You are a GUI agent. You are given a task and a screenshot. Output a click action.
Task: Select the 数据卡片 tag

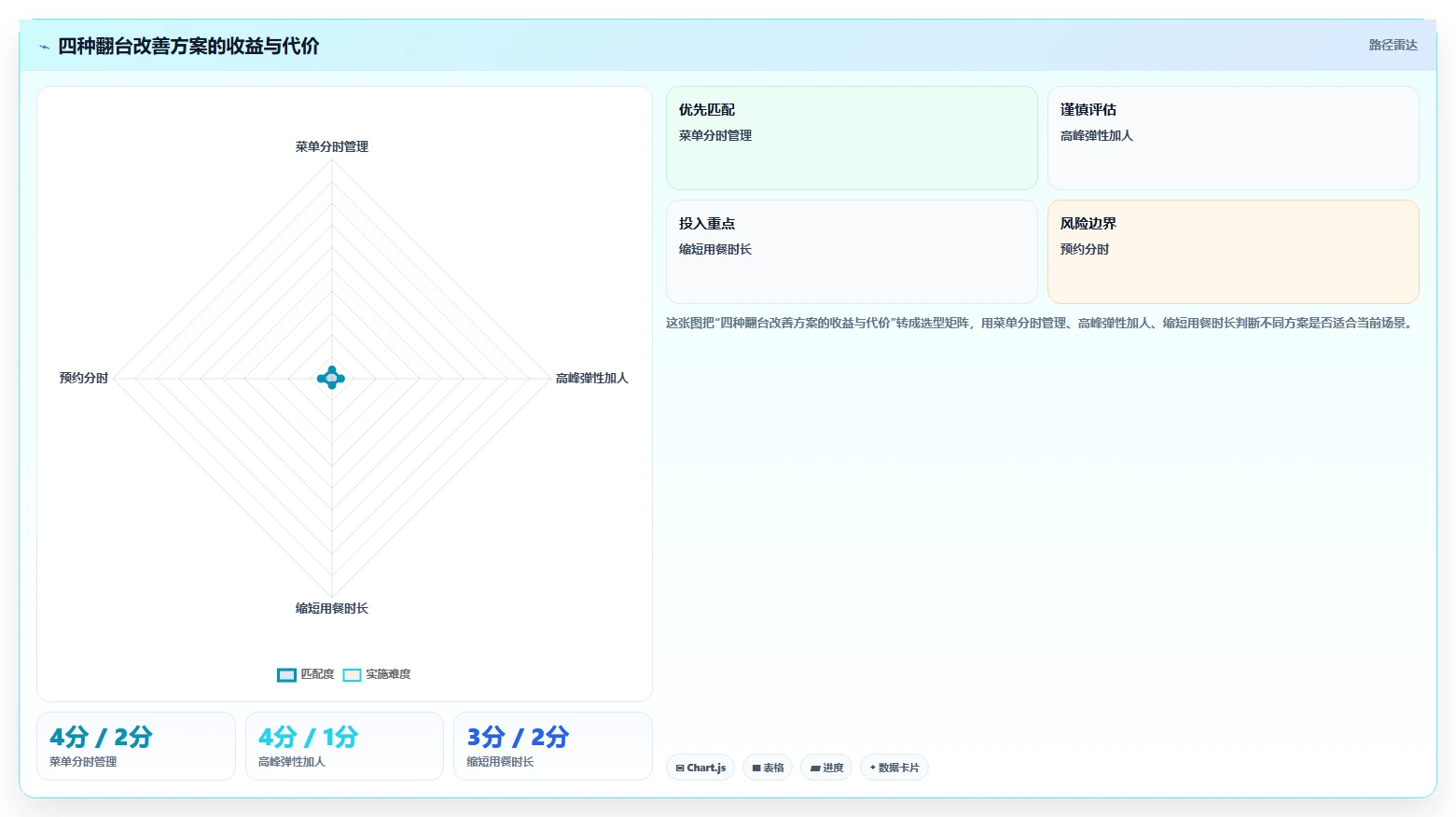pos(894,768)
